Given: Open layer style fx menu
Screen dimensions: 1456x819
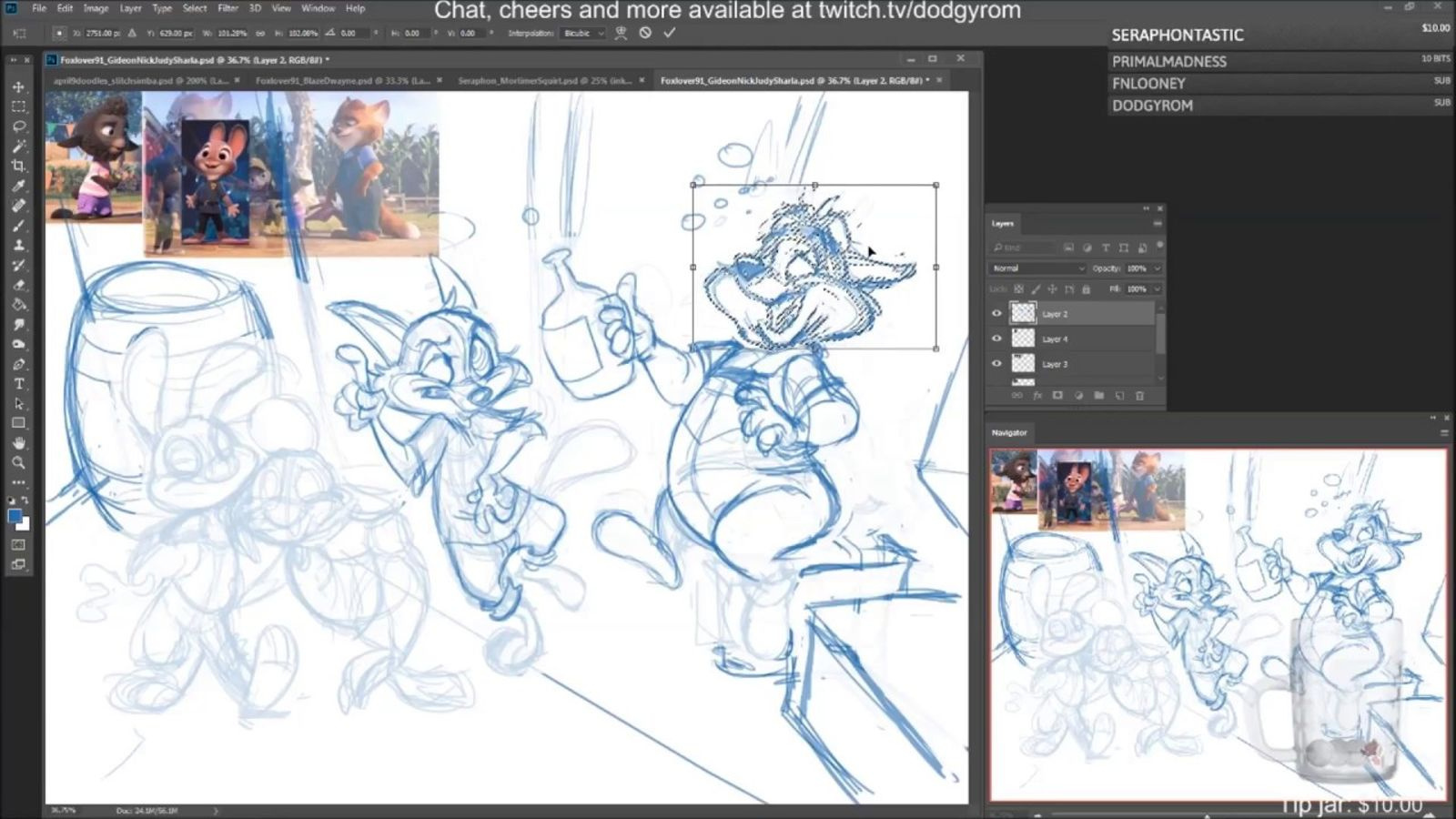Looking at the screenshot, I should pos(1037,396).
